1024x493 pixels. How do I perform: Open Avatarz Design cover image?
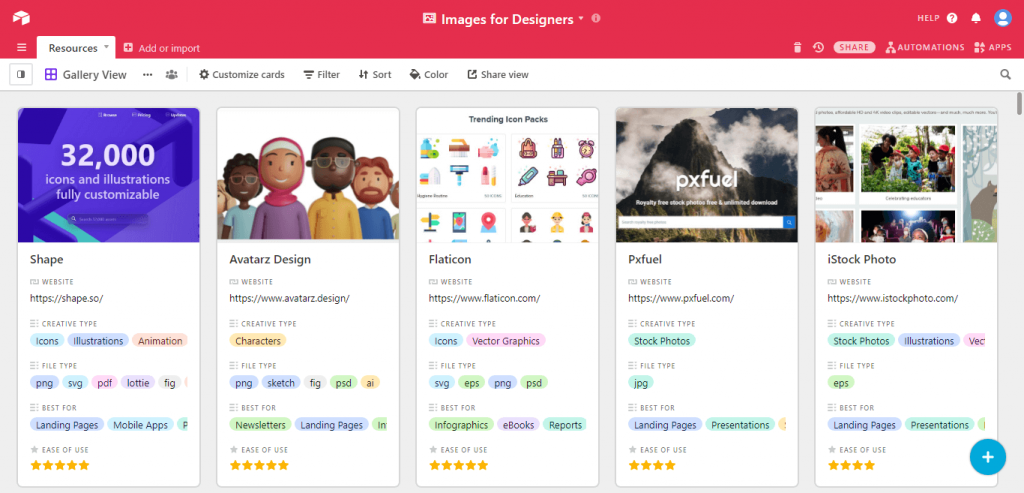308,175
